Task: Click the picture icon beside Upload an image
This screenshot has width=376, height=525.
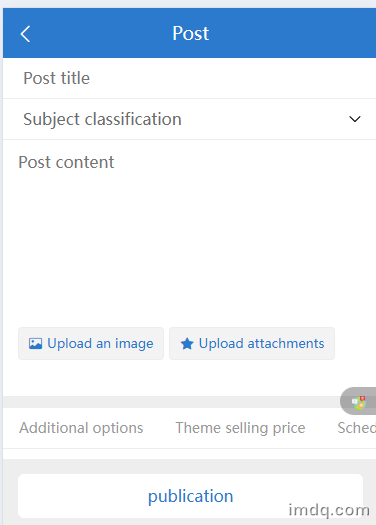Action: 35,344
